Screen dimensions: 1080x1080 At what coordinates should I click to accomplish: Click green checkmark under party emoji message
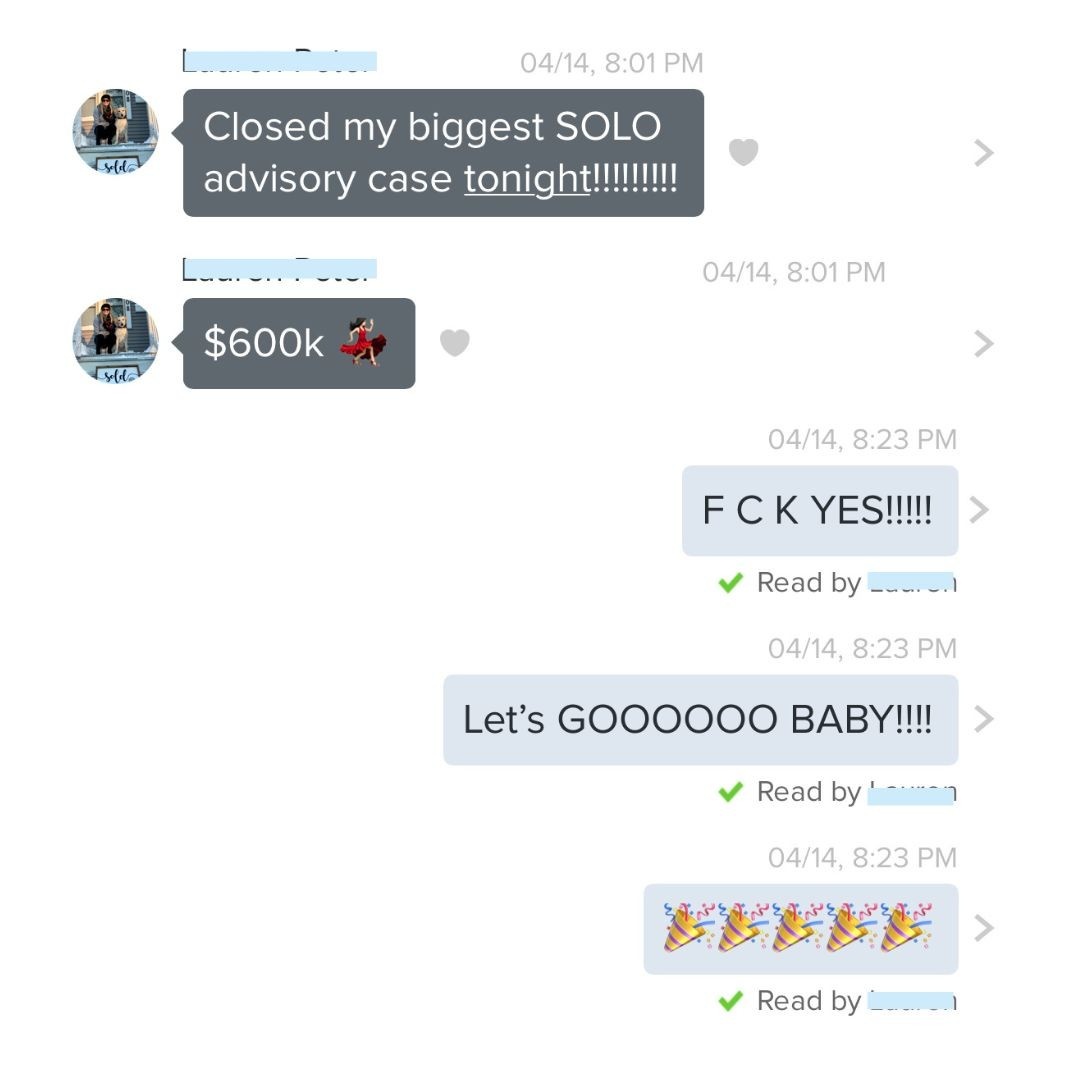point(730,1001)
